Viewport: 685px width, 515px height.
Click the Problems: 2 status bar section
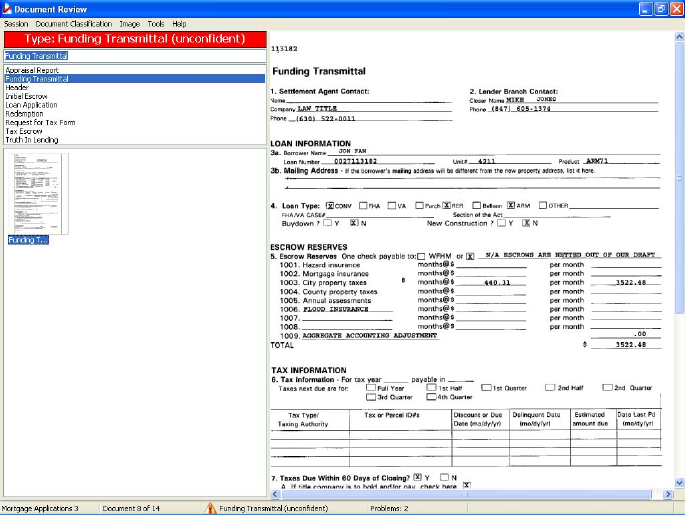coord(390,508)
